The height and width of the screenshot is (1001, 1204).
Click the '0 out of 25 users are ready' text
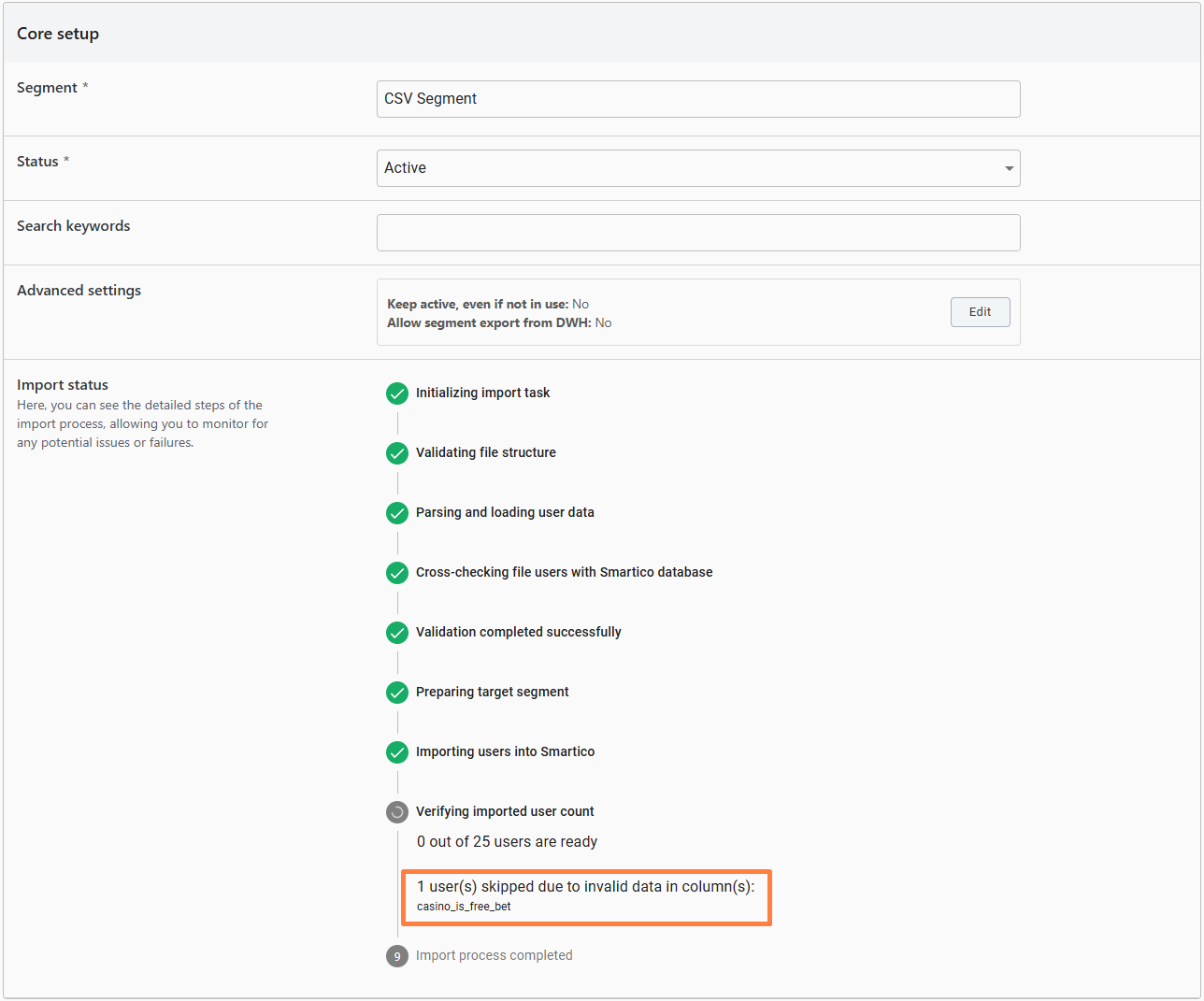tap(507, 842)
